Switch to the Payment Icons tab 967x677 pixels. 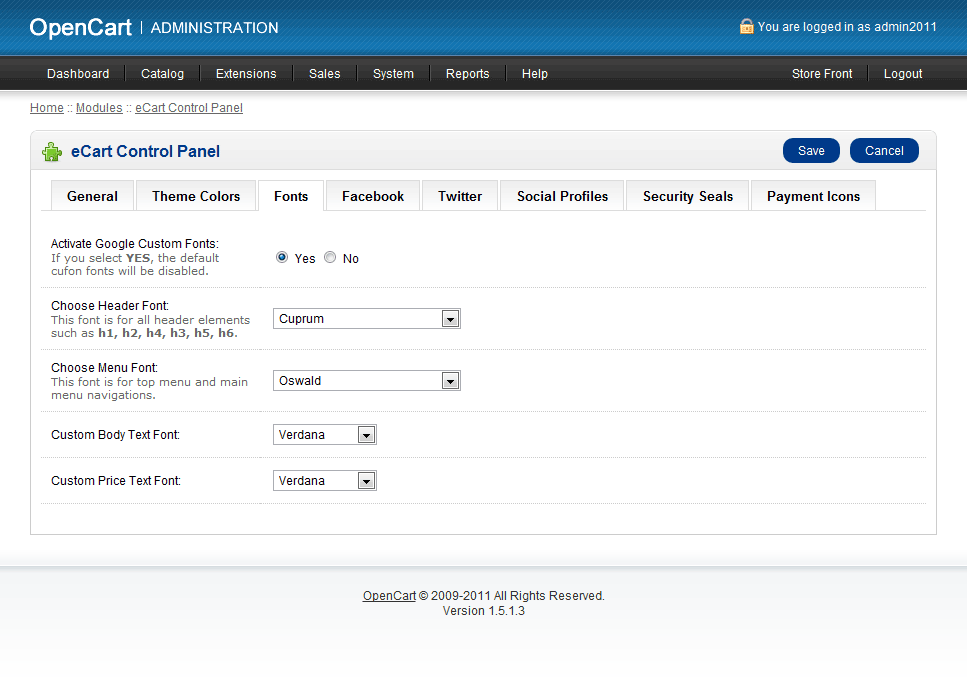click(813, 196)
